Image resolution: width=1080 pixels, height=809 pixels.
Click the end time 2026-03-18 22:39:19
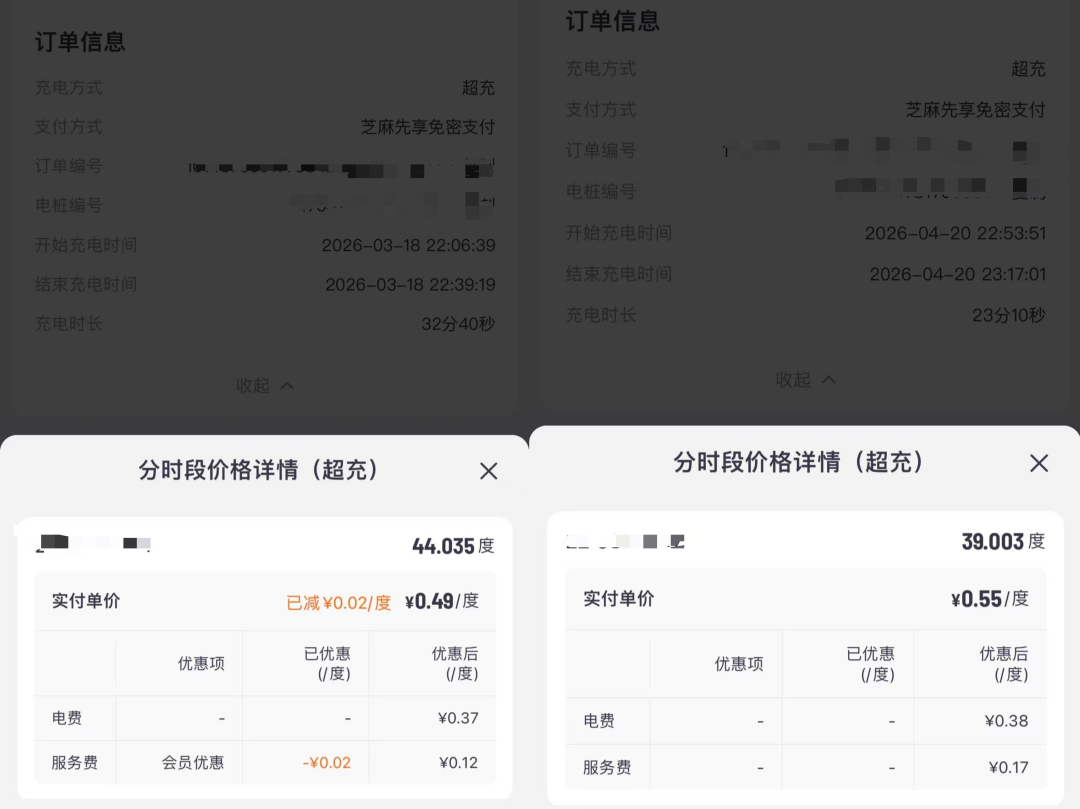click(410, 285)
